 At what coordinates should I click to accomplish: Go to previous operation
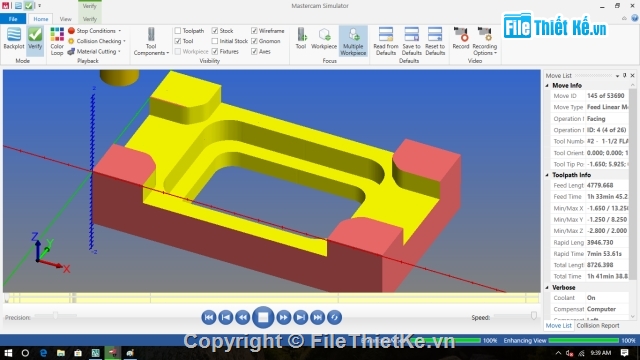coord(226,317)
